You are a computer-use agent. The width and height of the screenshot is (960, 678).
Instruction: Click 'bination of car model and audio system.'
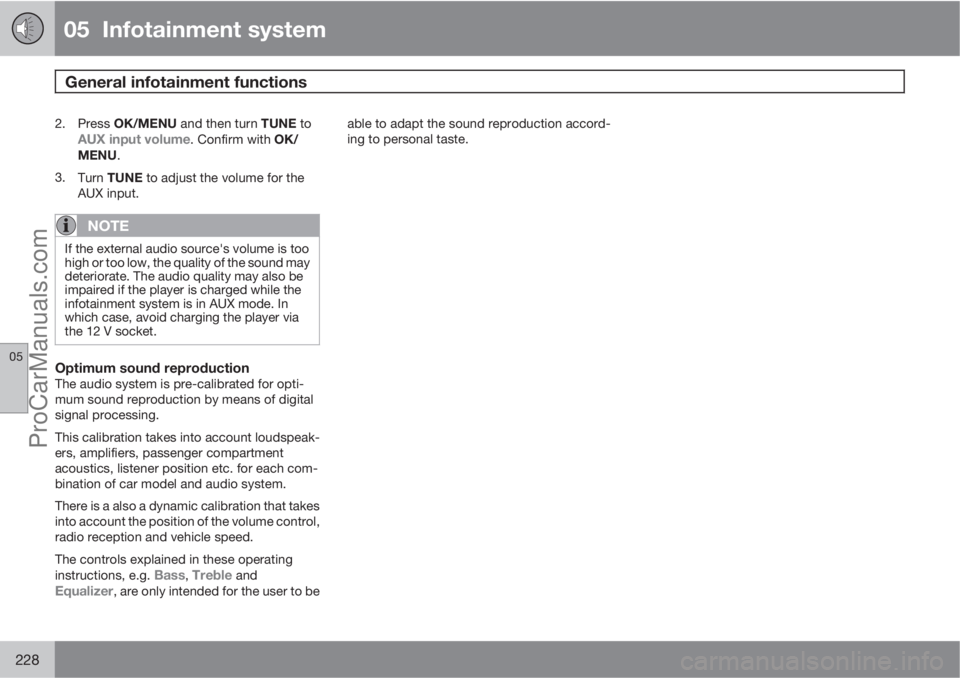170,484
